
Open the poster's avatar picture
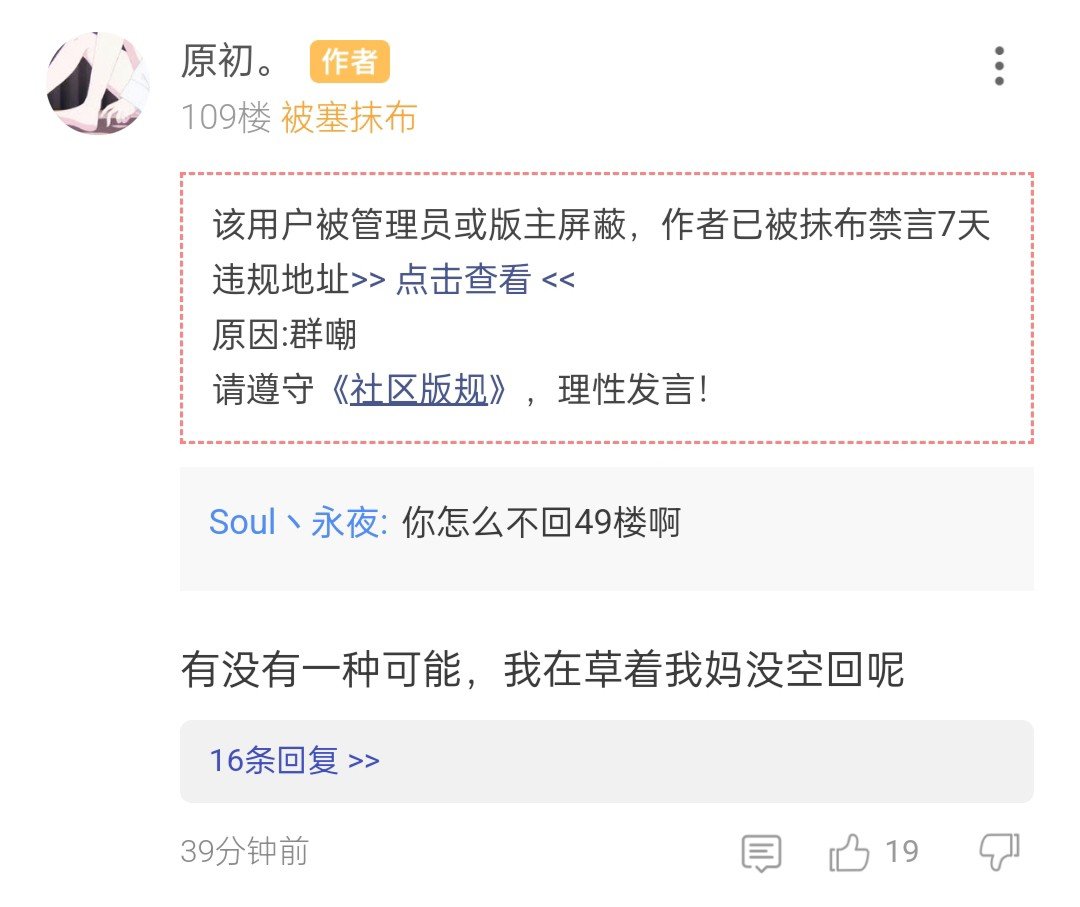(97, 83)
